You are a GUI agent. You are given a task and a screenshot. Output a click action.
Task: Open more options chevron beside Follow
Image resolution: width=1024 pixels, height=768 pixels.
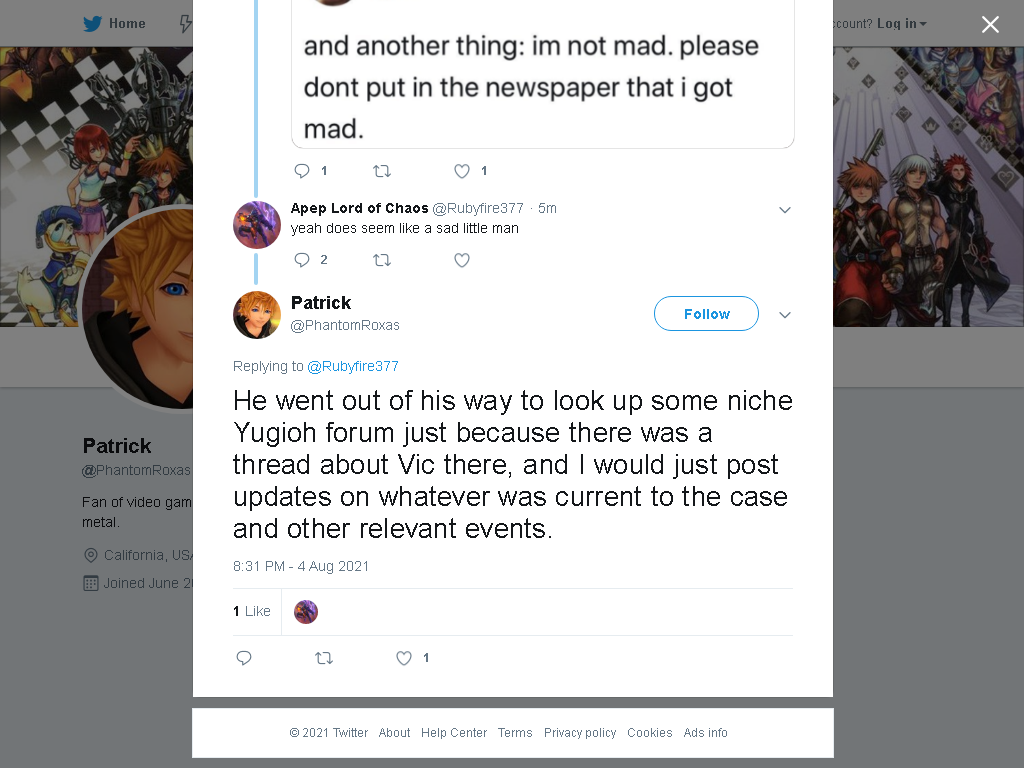pyautogui.click(x=785, y=315)
